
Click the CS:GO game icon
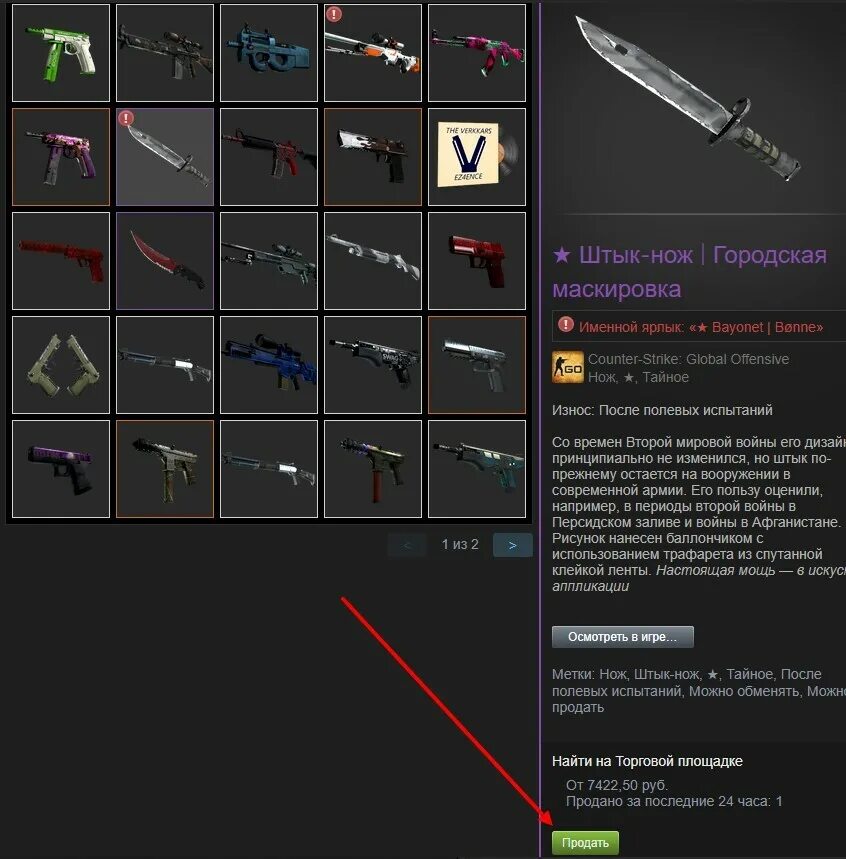tap(568, 368)
